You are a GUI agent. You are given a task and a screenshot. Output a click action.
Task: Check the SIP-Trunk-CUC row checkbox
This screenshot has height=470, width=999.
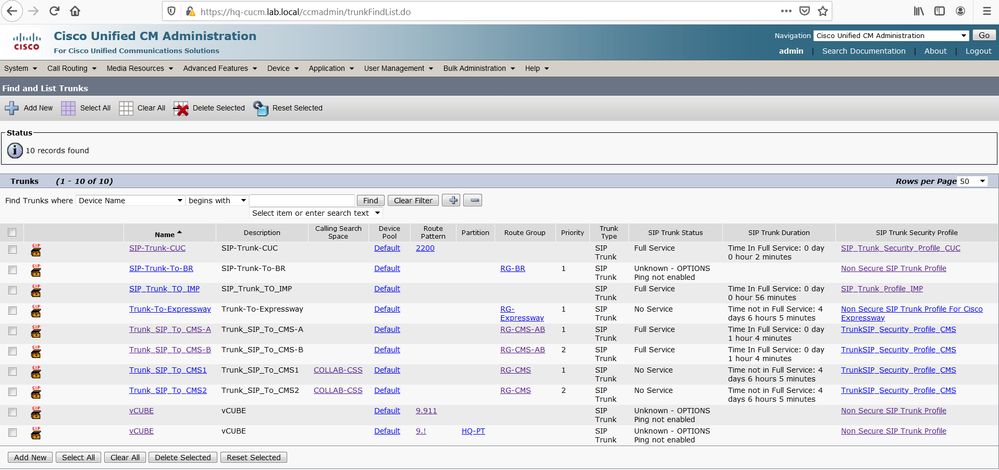click(x=12, y=250)
